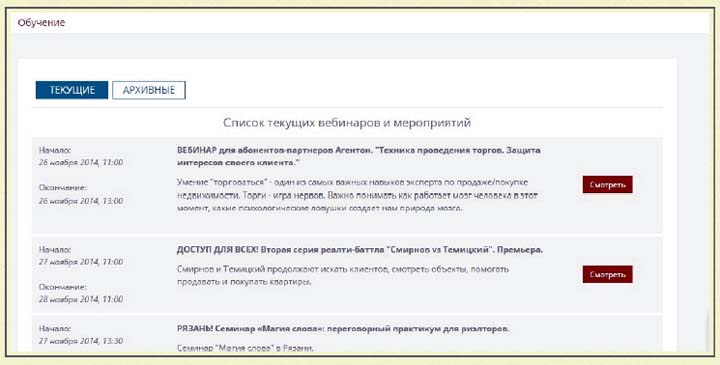Open the АРХИВНЫЕ tab
The width and height of the screenshot is (720, 365).
pos(149,90)
